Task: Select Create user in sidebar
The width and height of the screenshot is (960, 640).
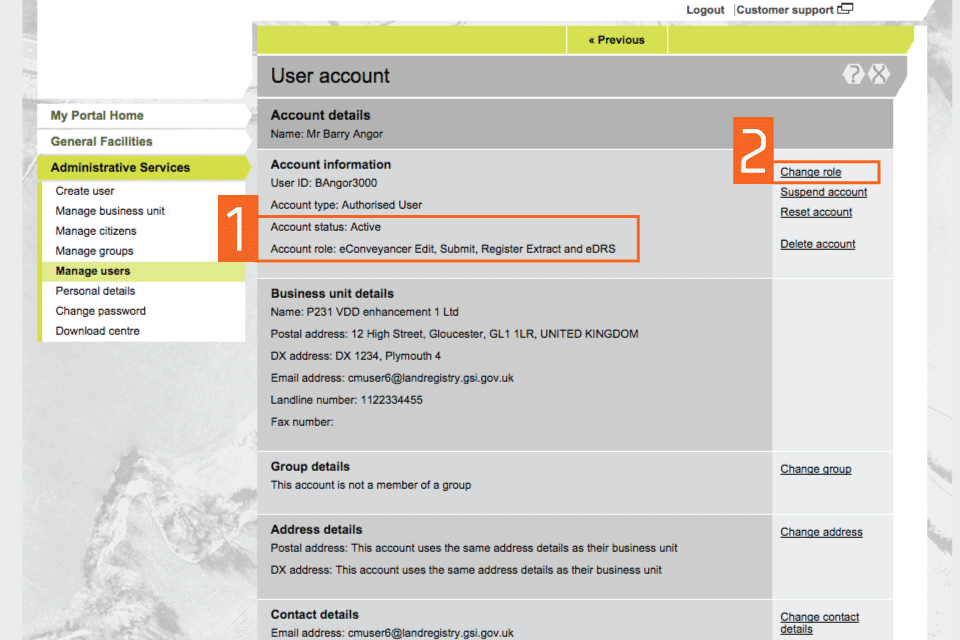Action: (x=85, y=191)
